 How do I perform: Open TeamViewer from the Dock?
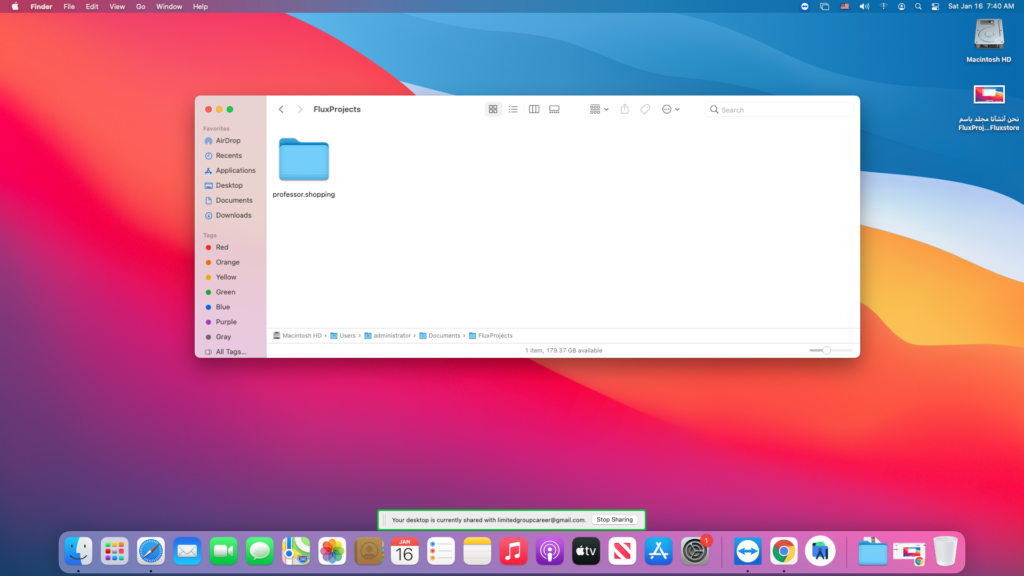[747, 552]
